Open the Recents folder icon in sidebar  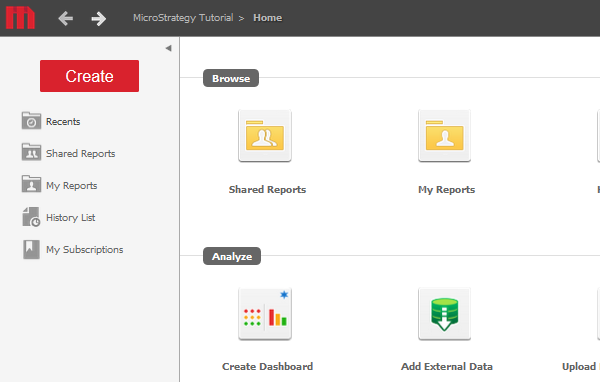[31, 121]
